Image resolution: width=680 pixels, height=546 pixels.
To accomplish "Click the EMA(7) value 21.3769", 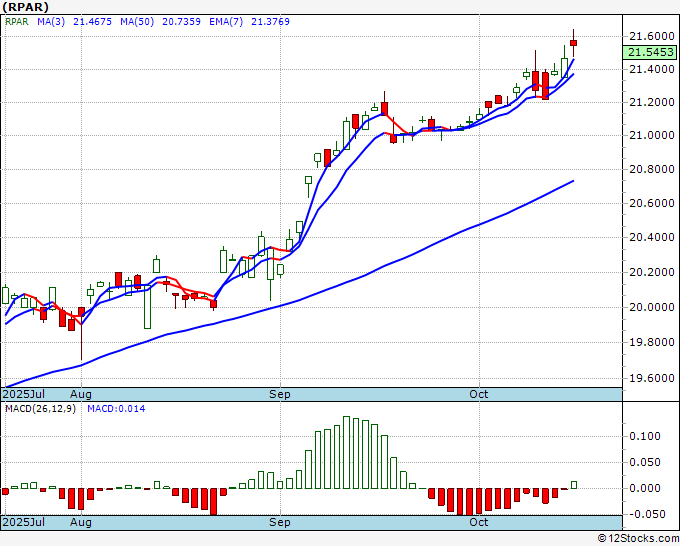I will pyautogui.click(x=271, y=22).
